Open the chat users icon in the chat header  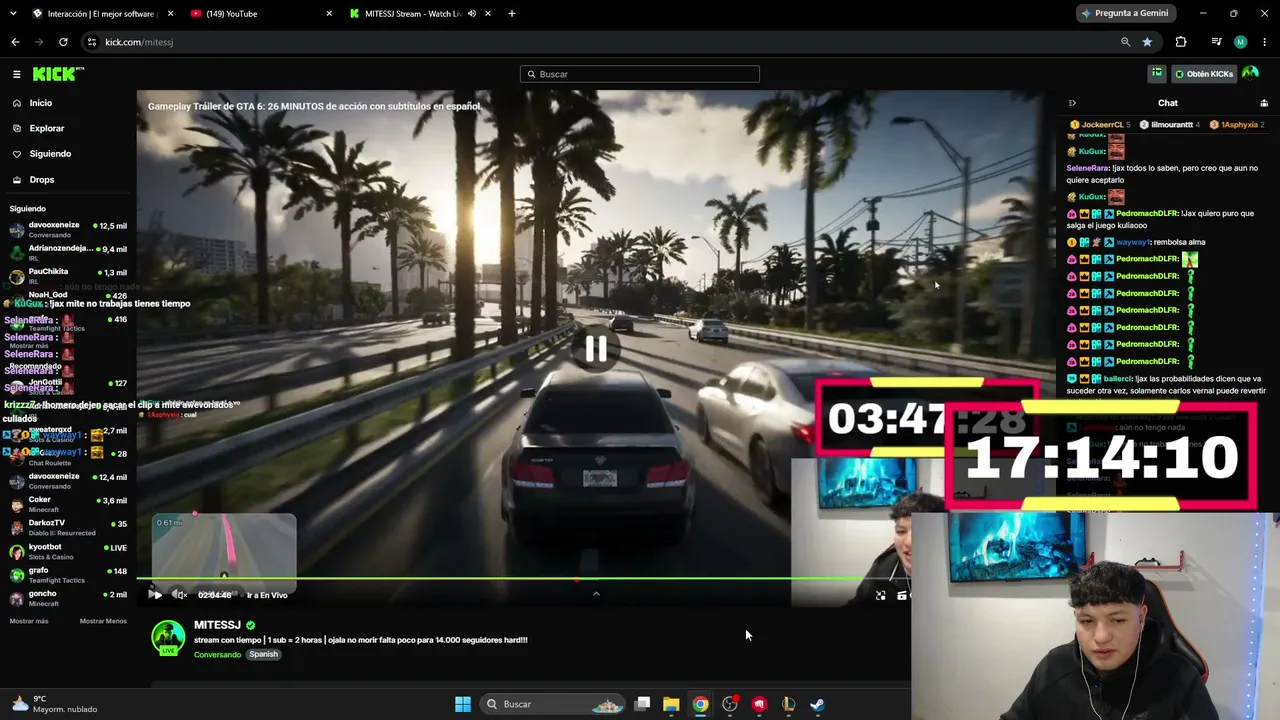click(x=1264, y=103)
